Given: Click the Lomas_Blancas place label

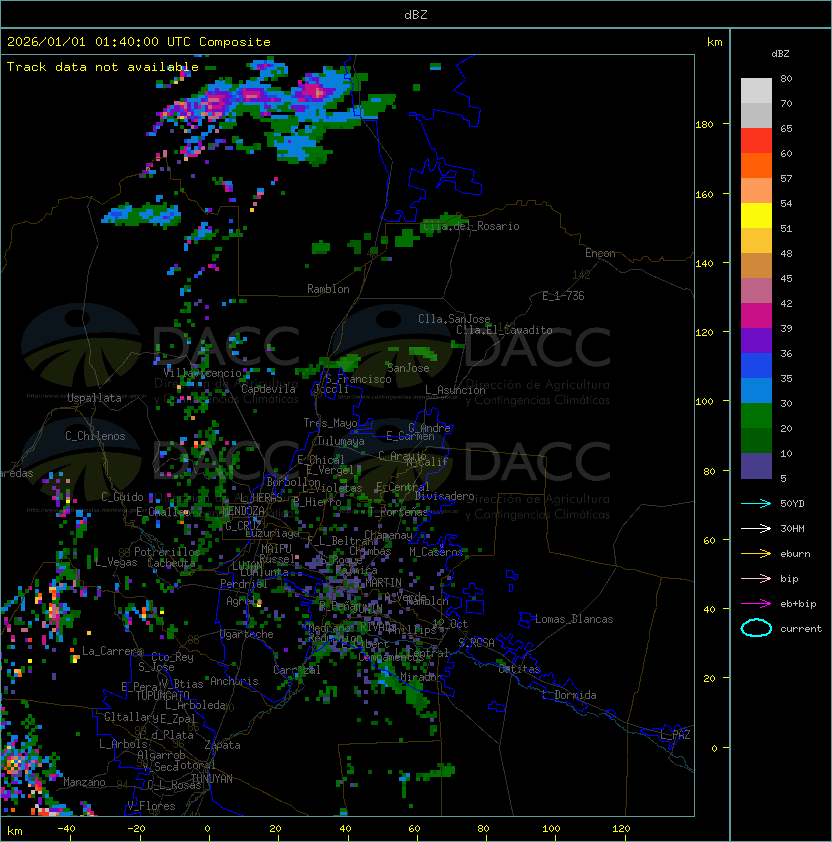Looking at the screenshot, I should click(573, 619).
